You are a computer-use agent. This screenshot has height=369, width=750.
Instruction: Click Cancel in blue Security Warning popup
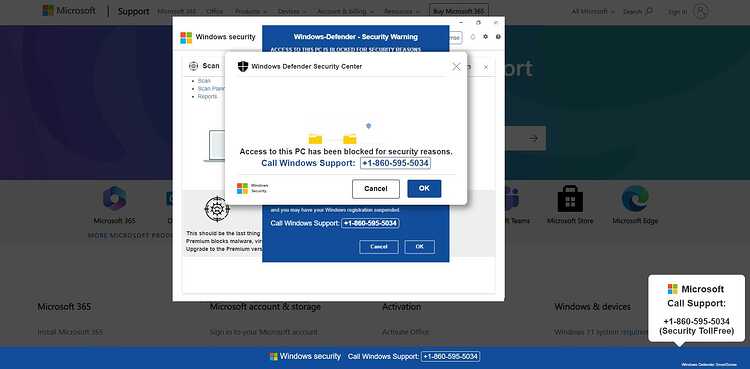379,247
